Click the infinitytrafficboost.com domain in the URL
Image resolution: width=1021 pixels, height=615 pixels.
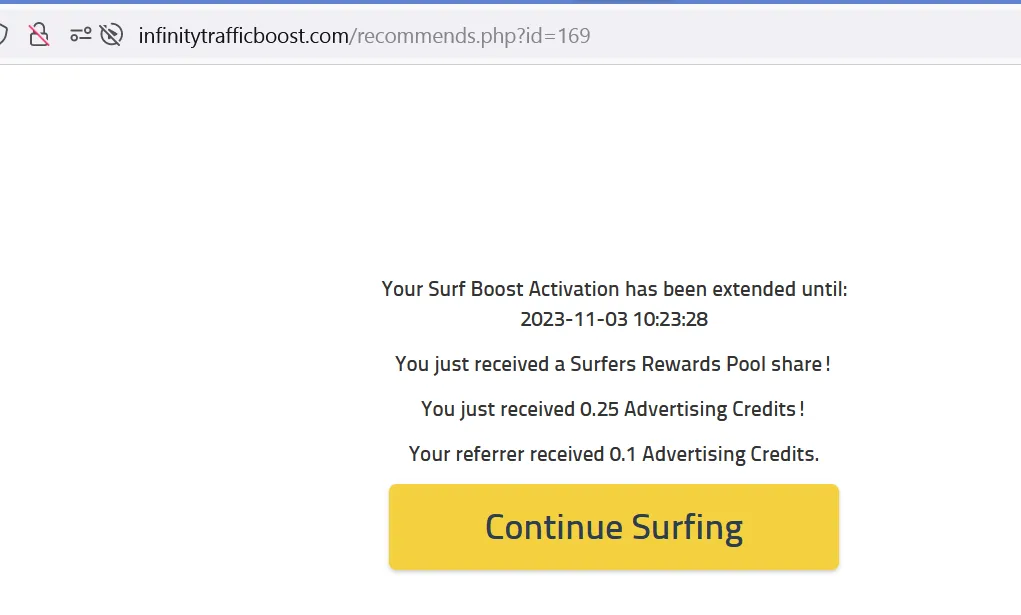[243, 36]
